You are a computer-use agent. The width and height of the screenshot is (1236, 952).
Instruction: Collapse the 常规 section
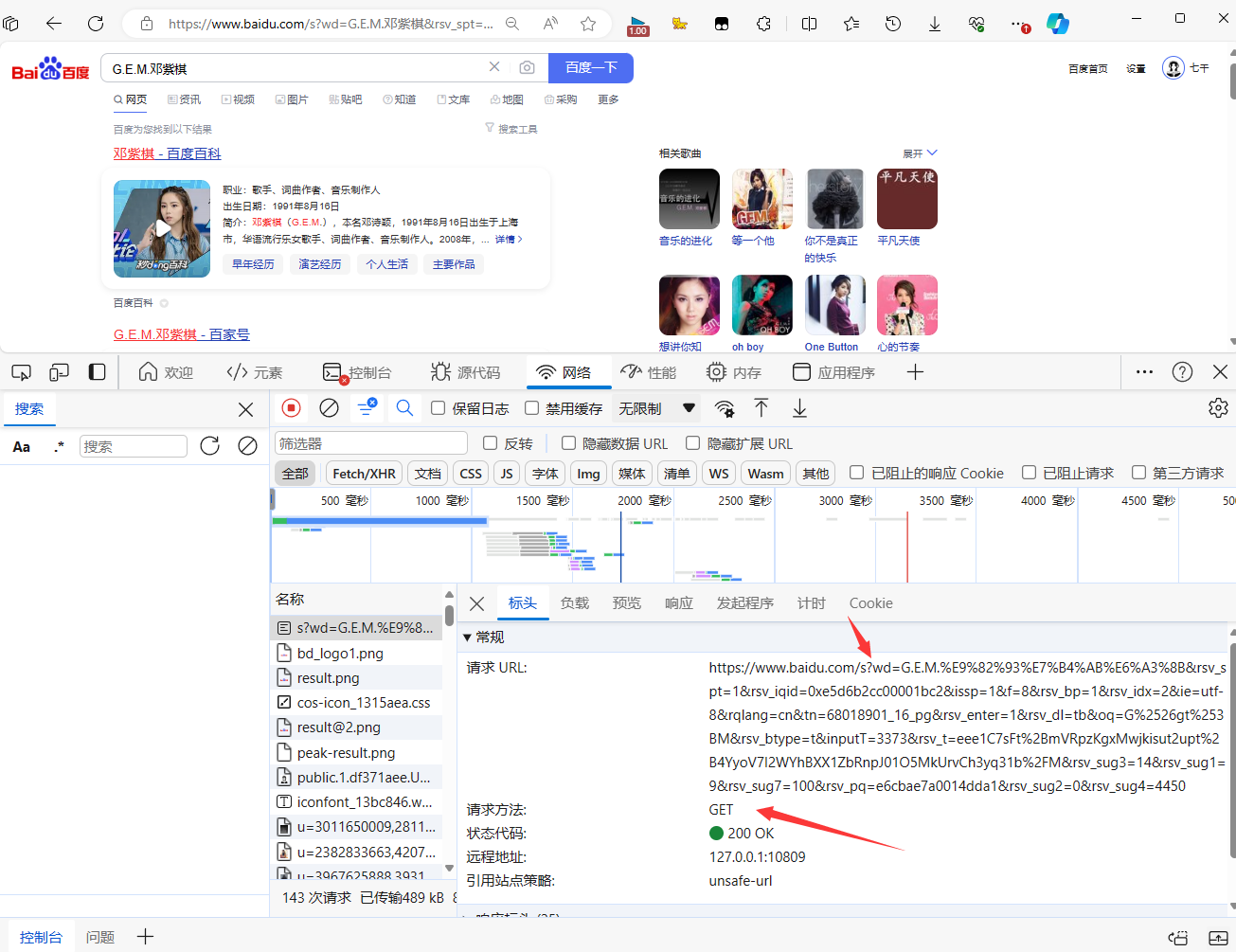(468, 638)
